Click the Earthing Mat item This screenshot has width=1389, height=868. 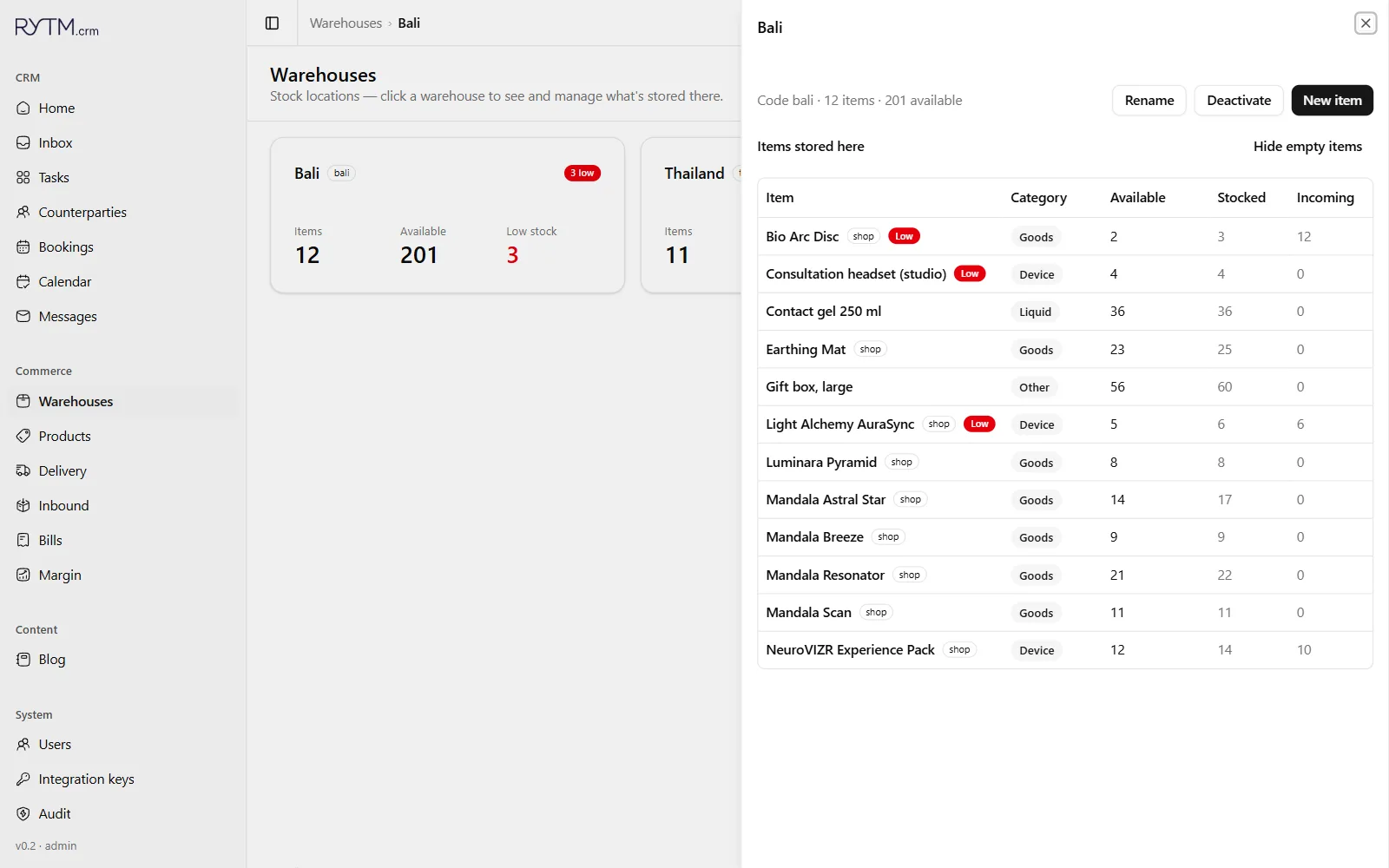pos(806,350)
